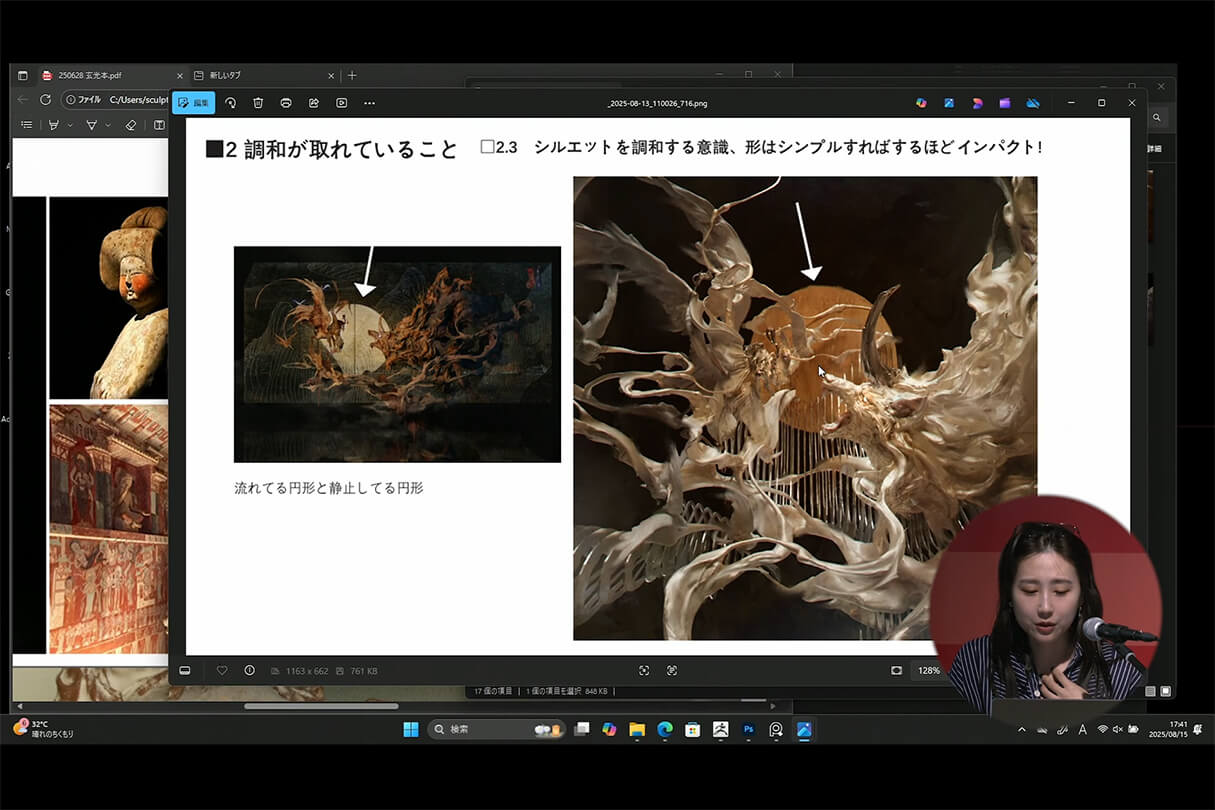Viewport: 1215px width, 810px height.
Task: Open image info with the info icon
Action: point(247,670)
